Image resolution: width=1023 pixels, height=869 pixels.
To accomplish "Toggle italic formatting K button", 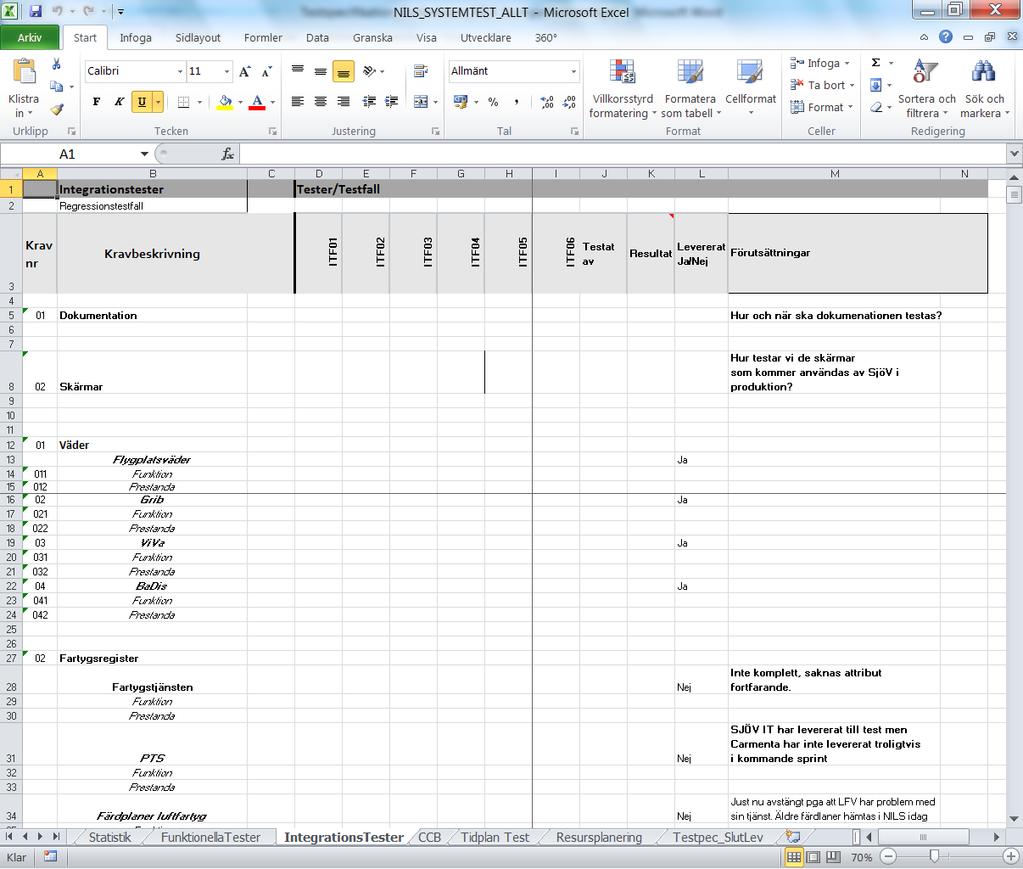I will point(119,102).
